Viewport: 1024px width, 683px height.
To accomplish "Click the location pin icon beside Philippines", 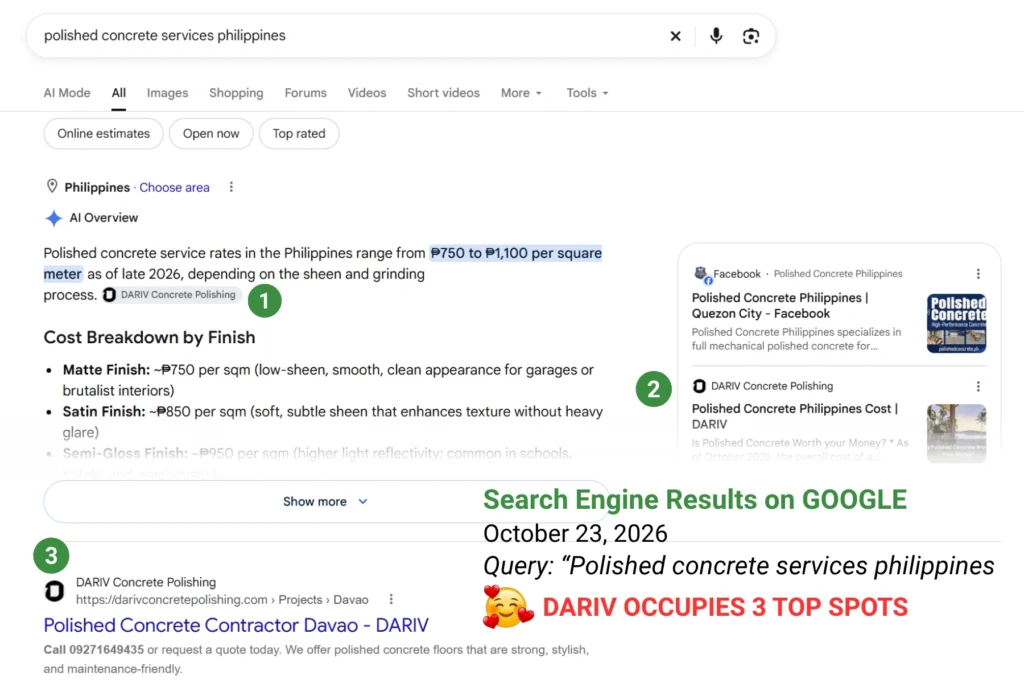I will point(52,187).
